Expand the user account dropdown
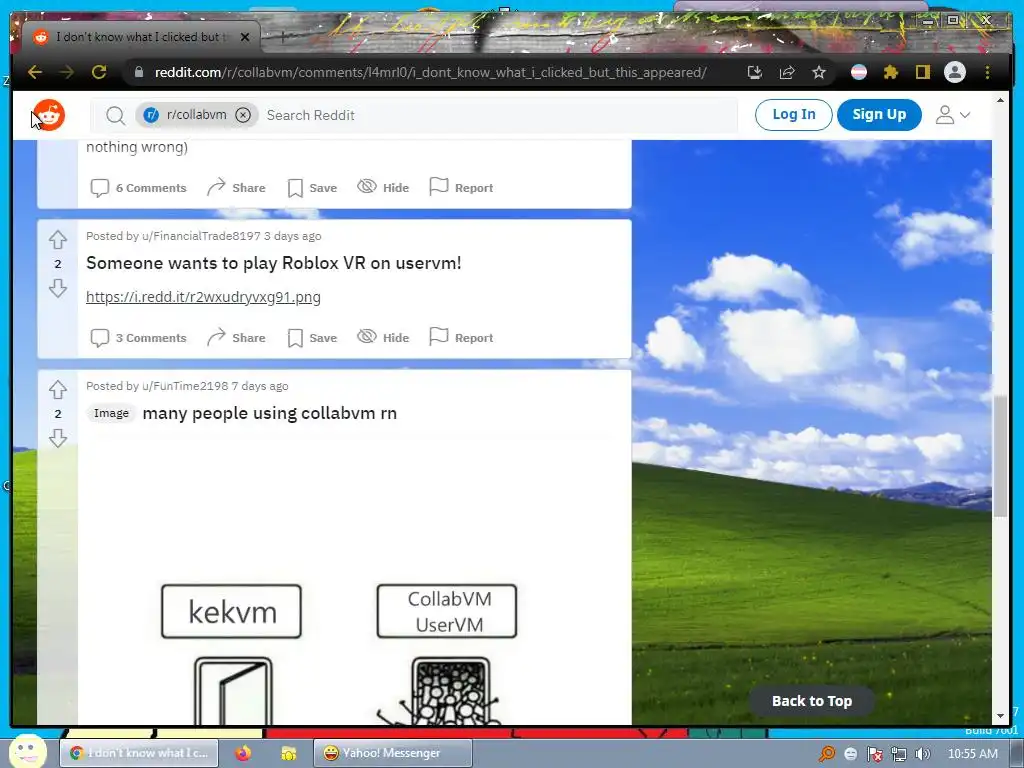The width and height of the screenshot is (1024, 768). click(952, 115)
